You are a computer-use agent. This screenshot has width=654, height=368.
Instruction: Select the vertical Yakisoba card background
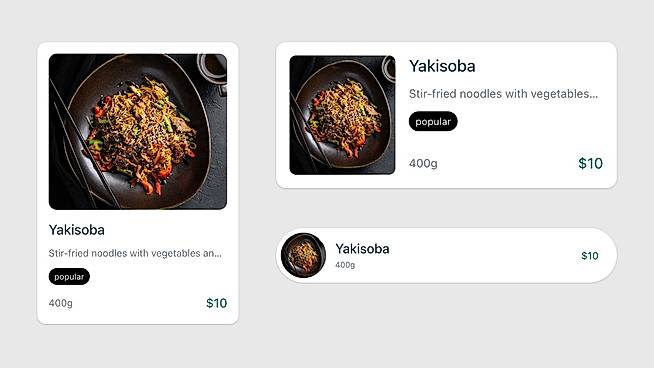(138, 183)
